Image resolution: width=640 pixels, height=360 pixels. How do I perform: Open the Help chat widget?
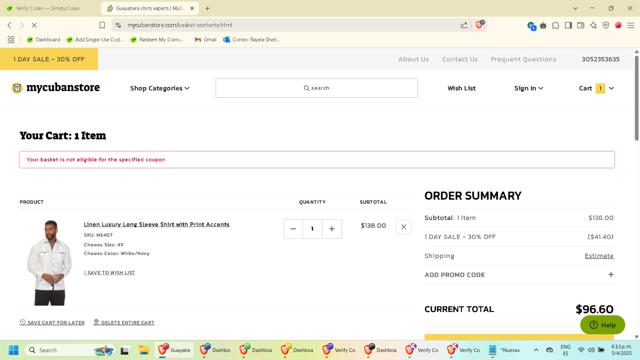click(602, 325)
